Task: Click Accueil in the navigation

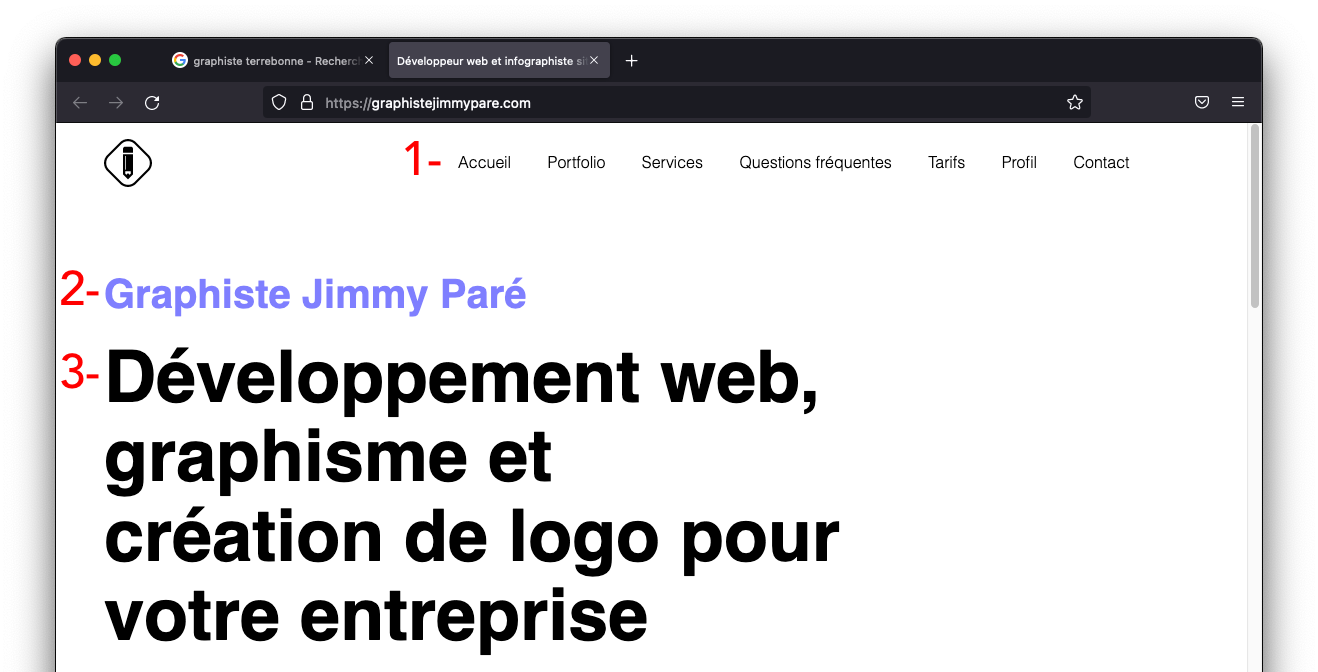Action: pos(484,162)
